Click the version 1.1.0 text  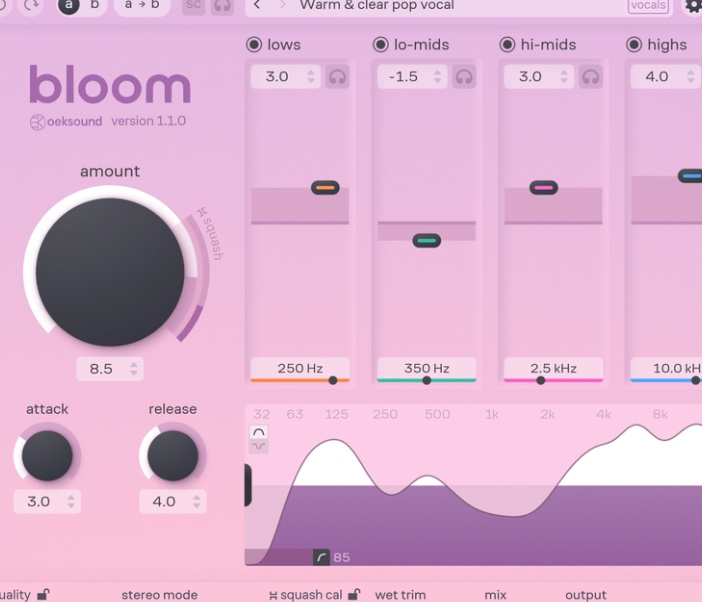(149, 121)
